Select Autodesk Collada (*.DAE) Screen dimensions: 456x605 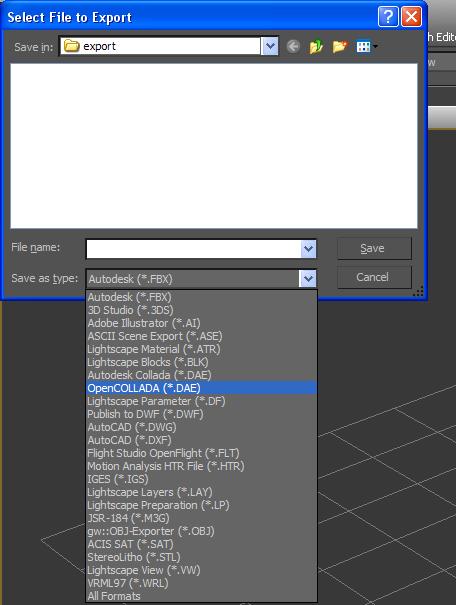coord(201,375)
